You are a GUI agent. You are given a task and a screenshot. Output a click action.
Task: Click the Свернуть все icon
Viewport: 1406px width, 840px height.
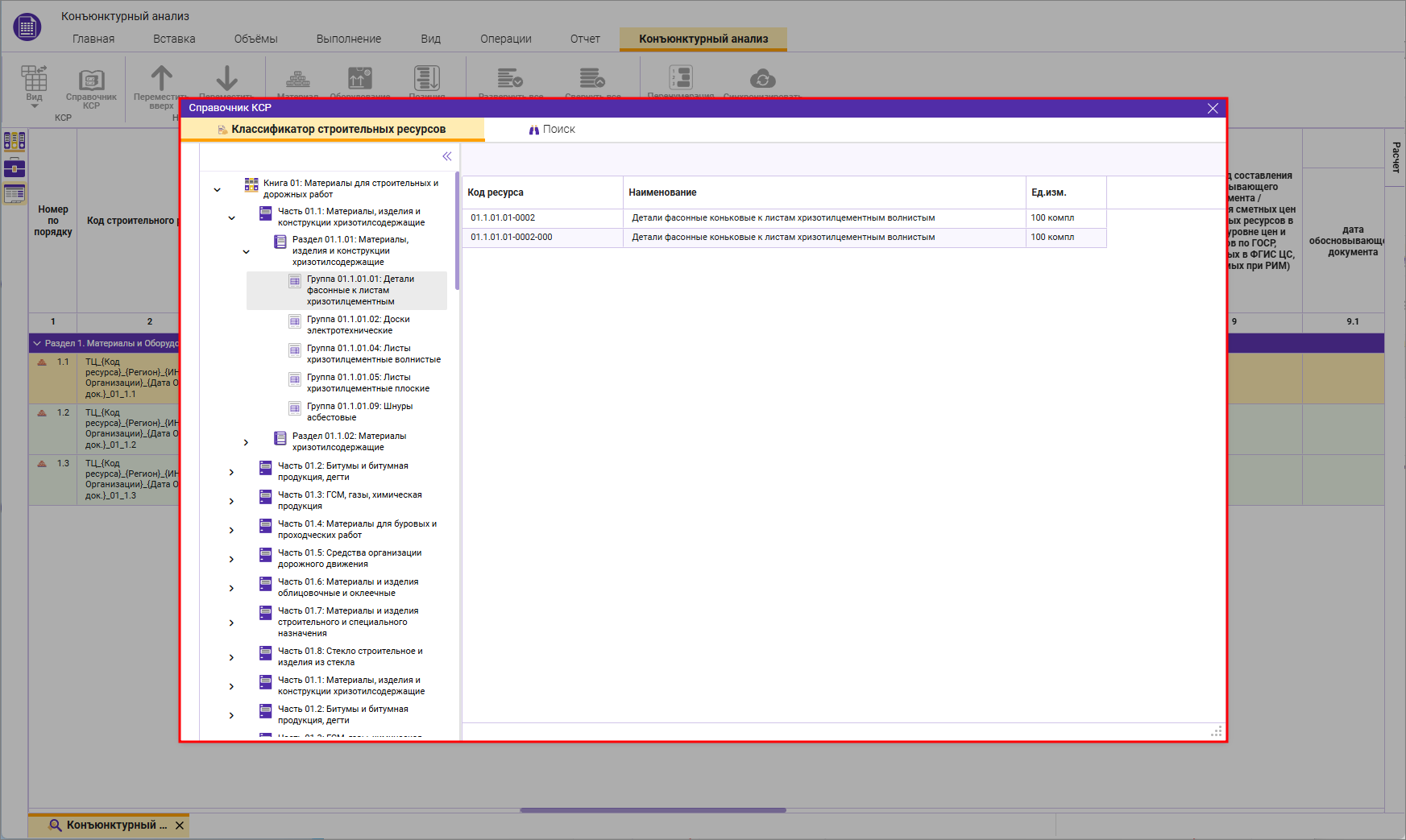pyautogui.click(x=592, y=78)
